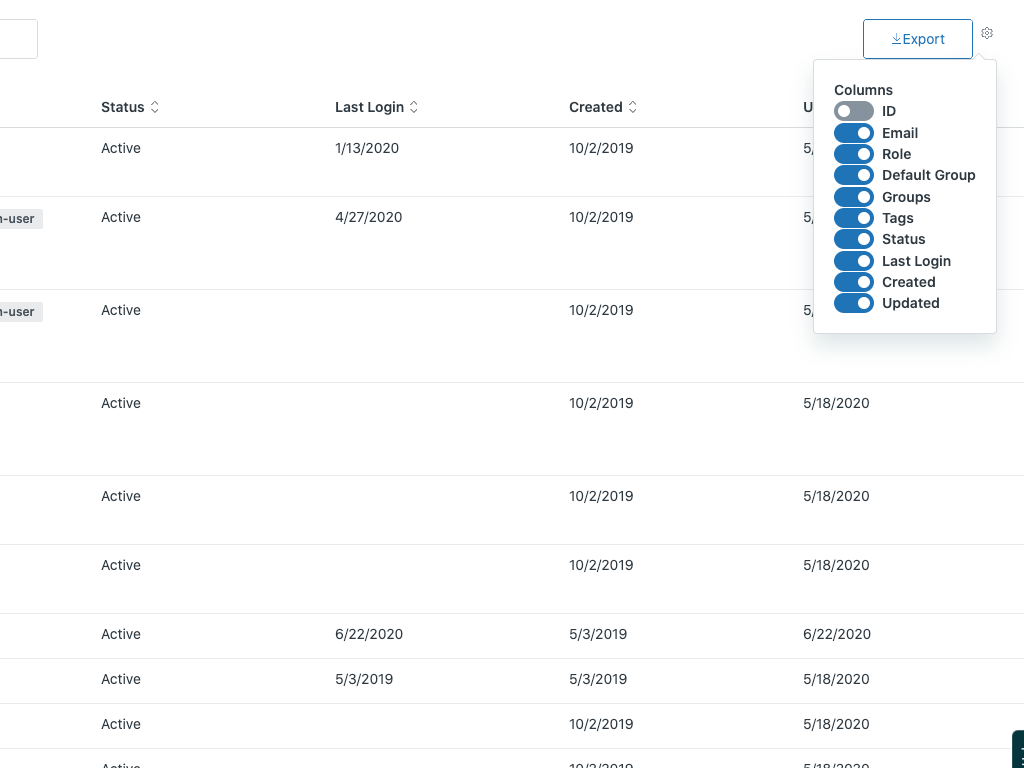The width and height of the screenshot is (1024, 768).
Task: Enable the ID column toggle
Action: coord(853,111)
